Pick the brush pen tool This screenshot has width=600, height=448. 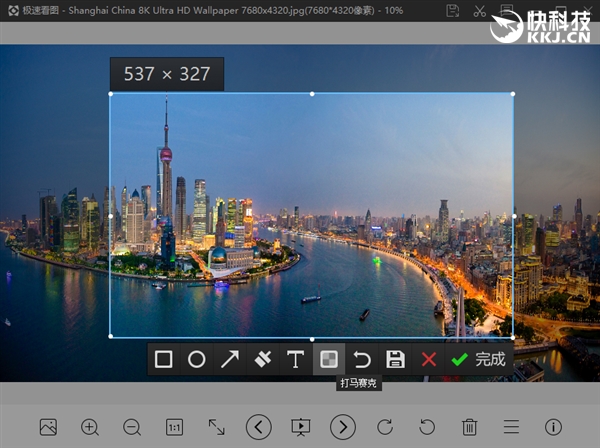(263, 360)
